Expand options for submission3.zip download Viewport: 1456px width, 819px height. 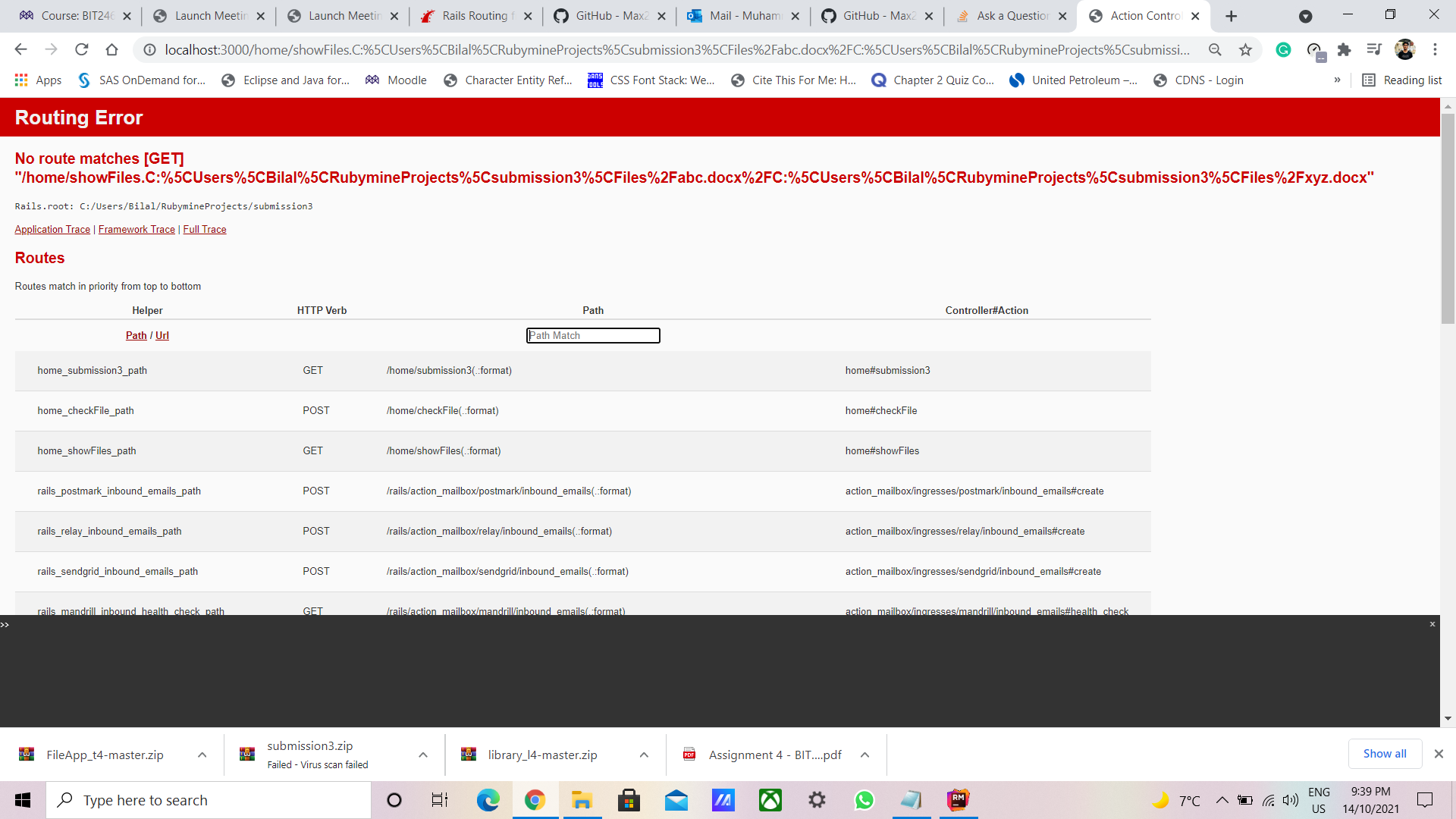coord(423,755)
